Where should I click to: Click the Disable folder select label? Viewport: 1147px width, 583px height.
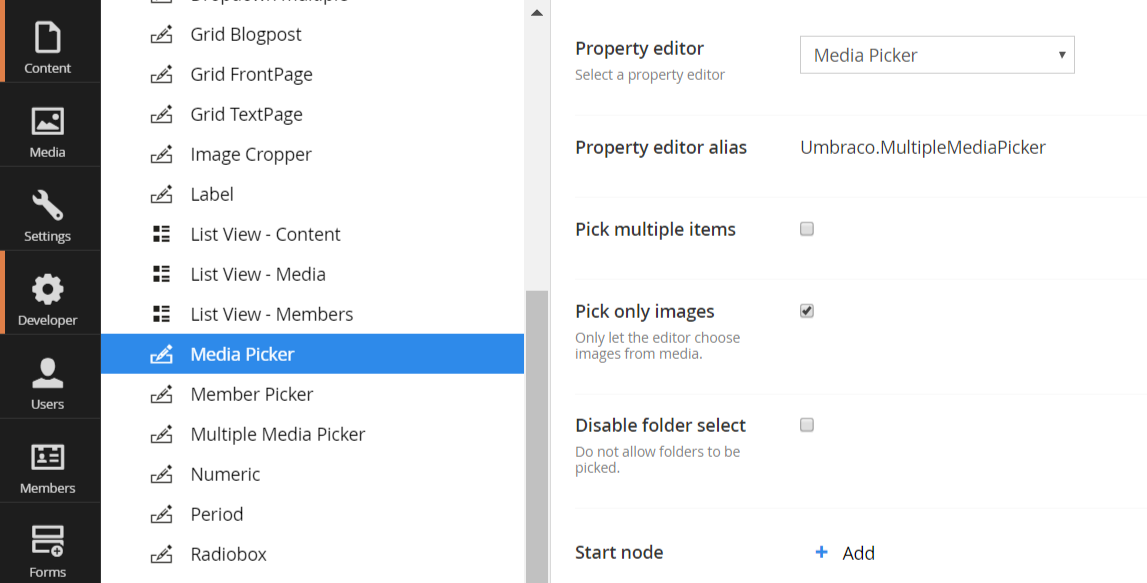[661, 425]
